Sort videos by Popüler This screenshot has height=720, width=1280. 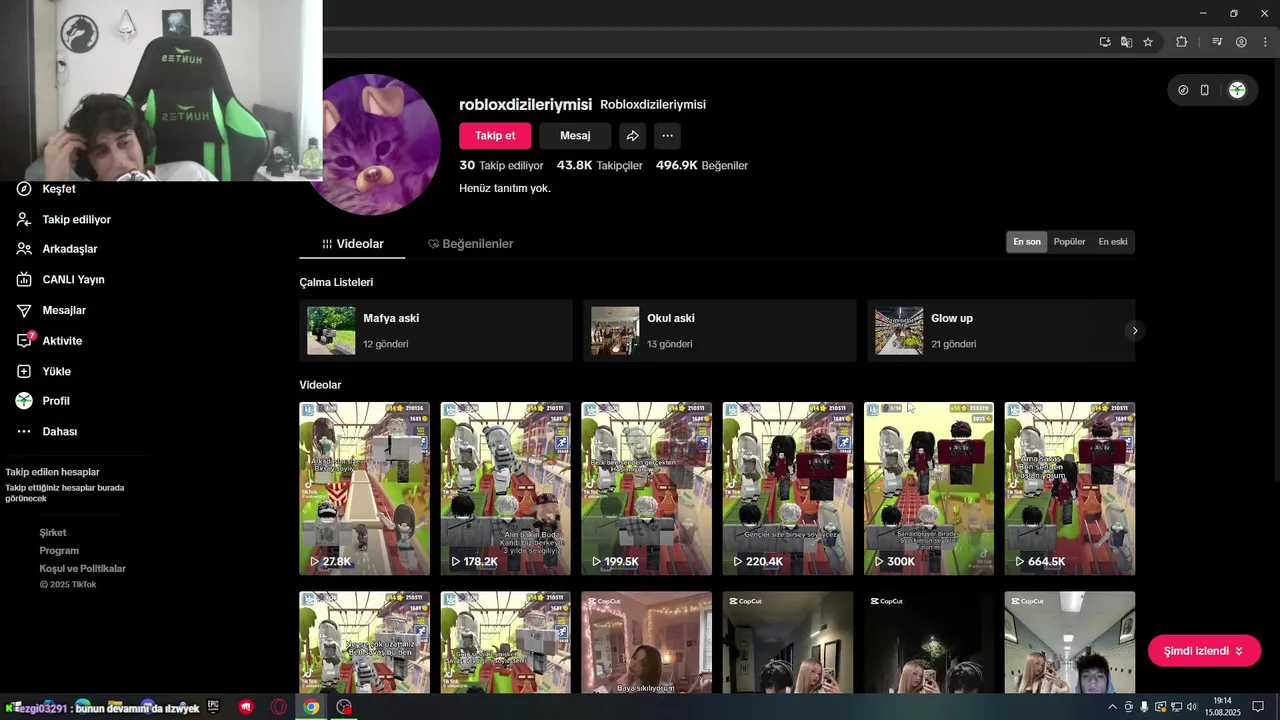[x=1069, y=242]
